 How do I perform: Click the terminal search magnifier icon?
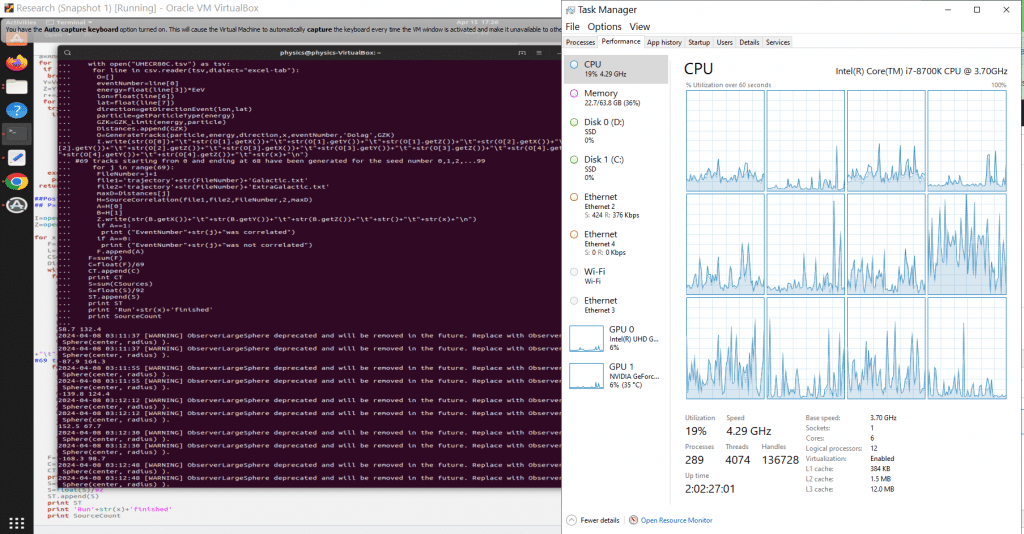(67, 52)
